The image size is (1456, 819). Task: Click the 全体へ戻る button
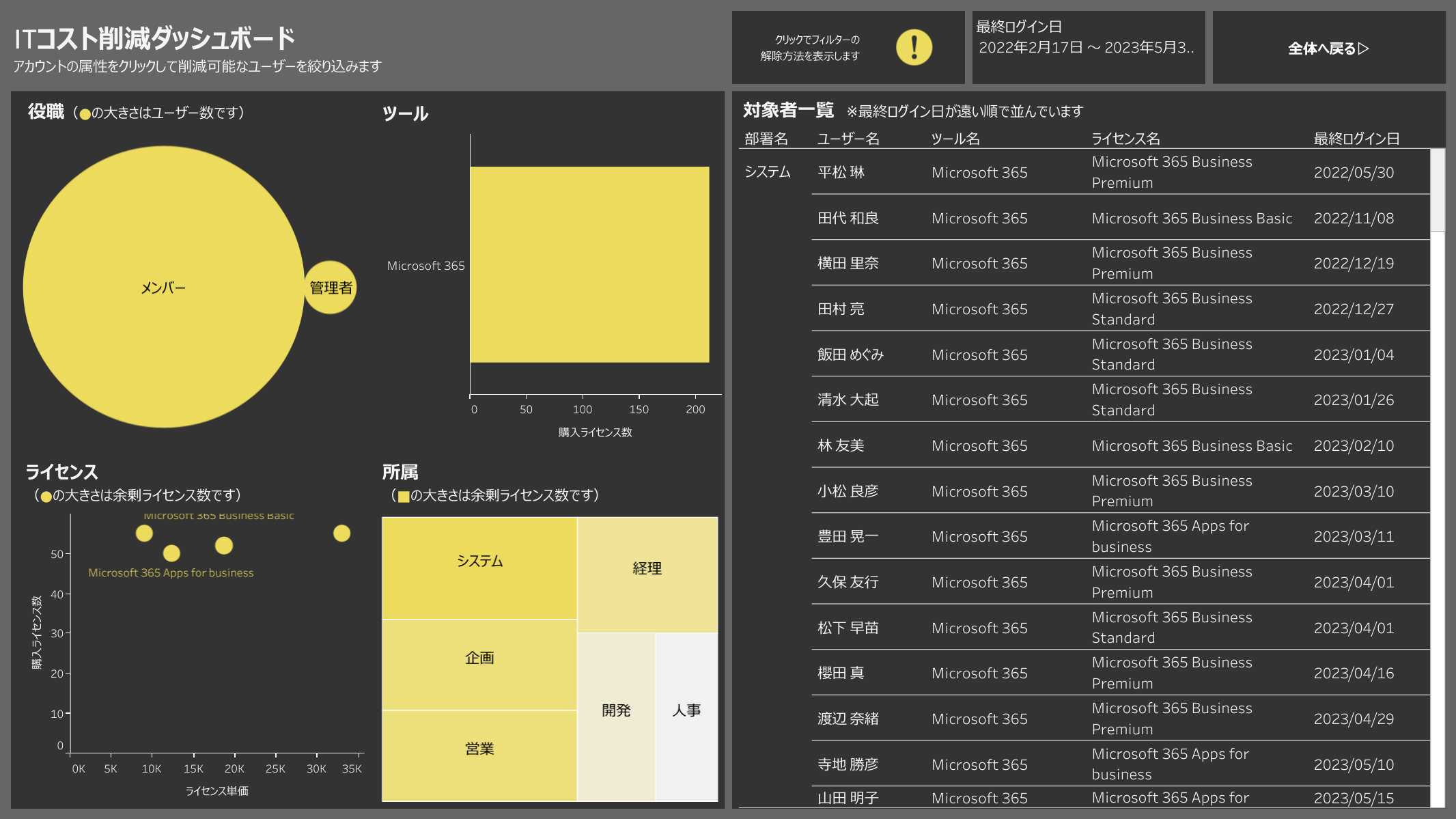click(x=1328, y=48)
